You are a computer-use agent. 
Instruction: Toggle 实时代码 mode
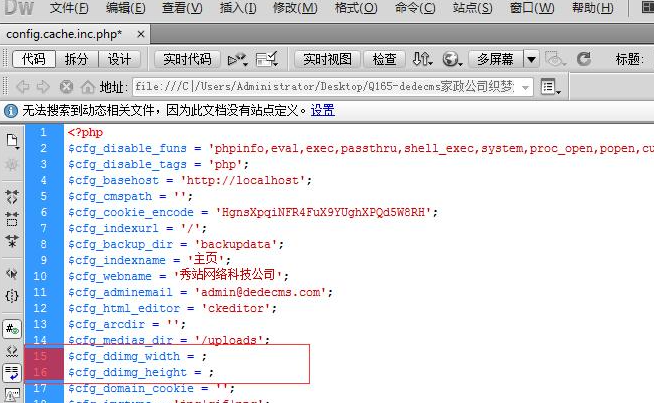pyautogui.click(x=187, y=59)
